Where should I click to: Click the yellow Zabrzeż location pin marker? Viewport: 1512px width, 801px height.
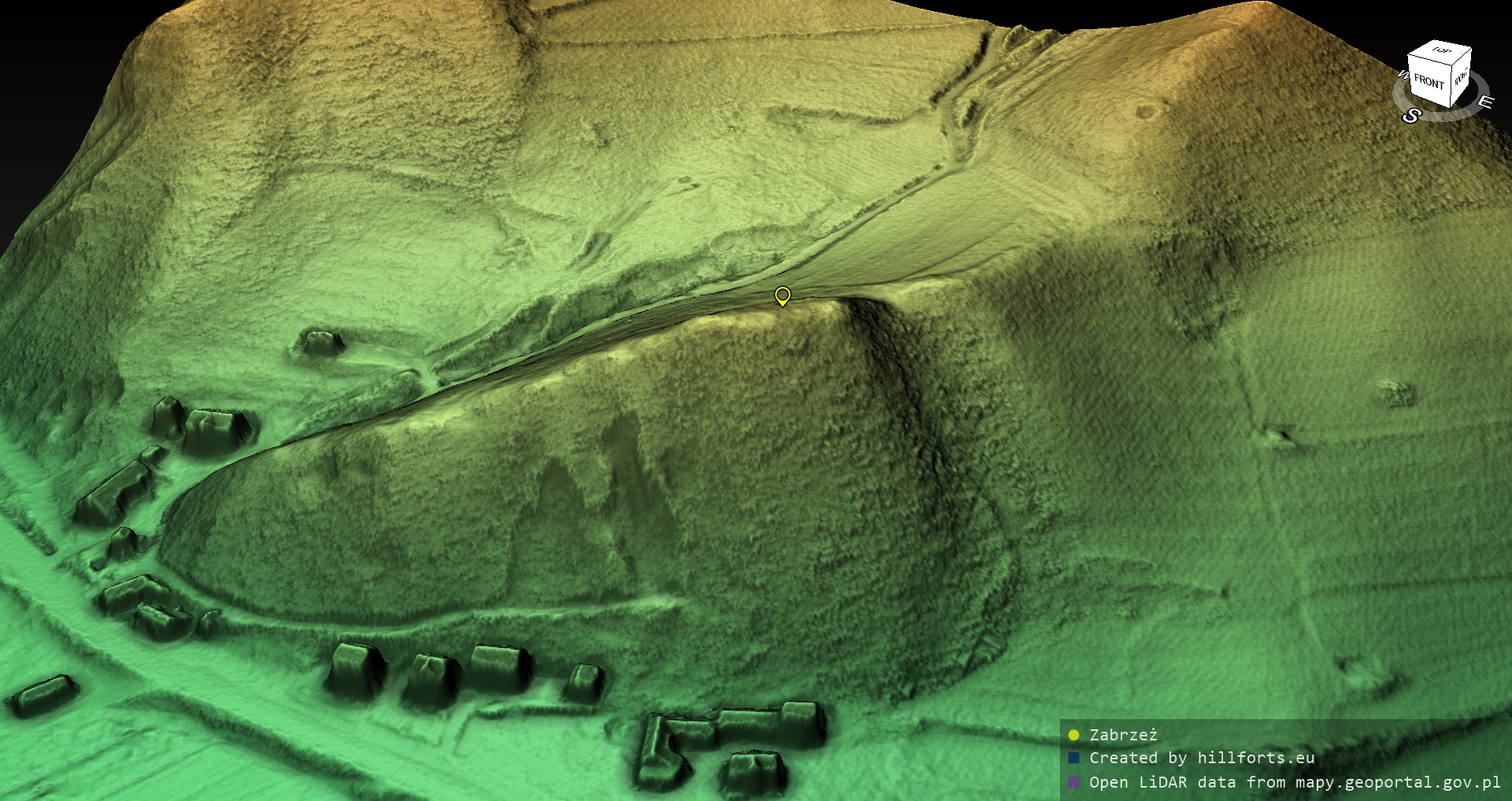click(x=782, y=295)
